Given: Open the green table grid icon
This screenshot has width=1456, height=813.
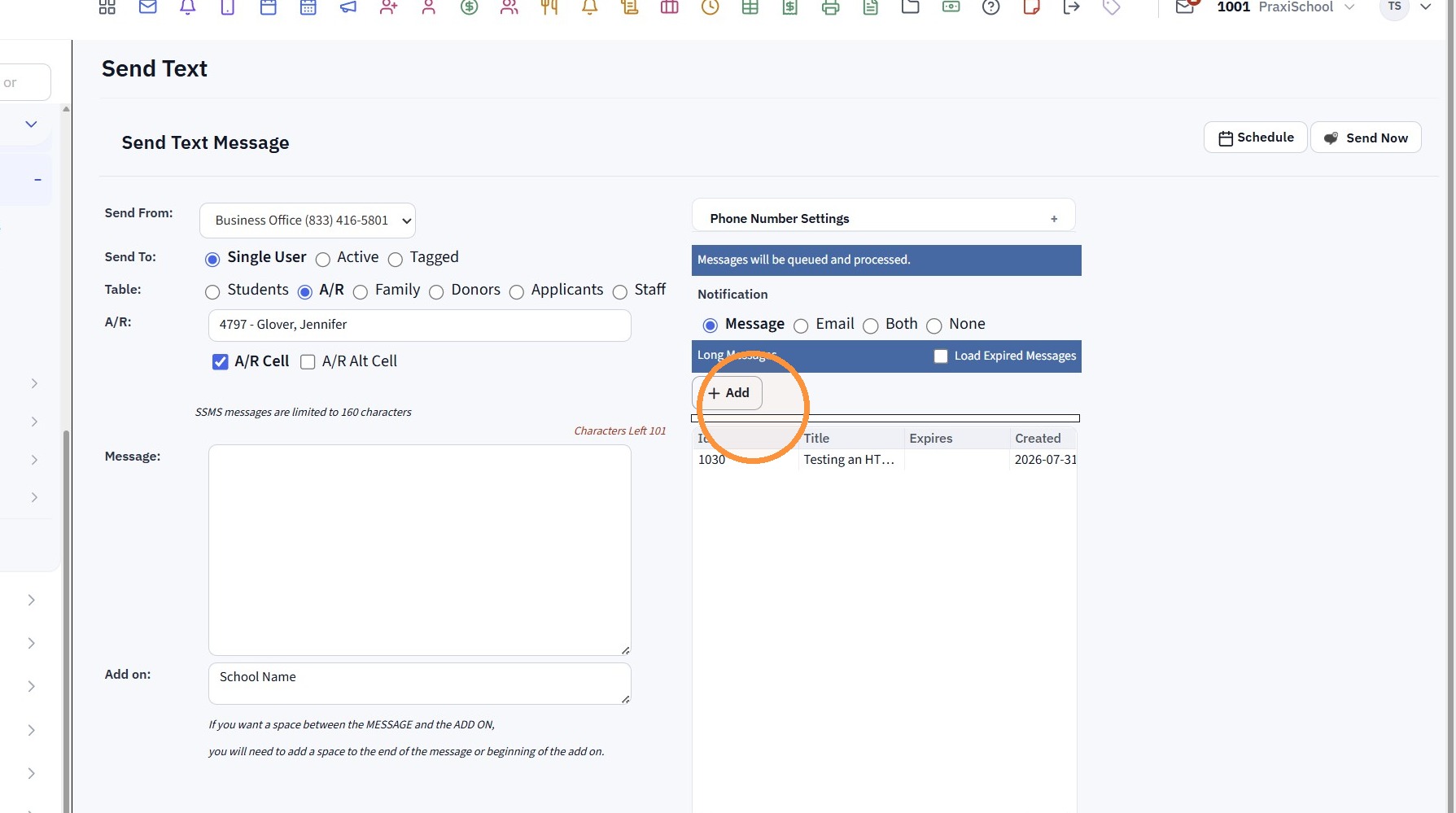Looking at the screenshot, I should point(750,7).
